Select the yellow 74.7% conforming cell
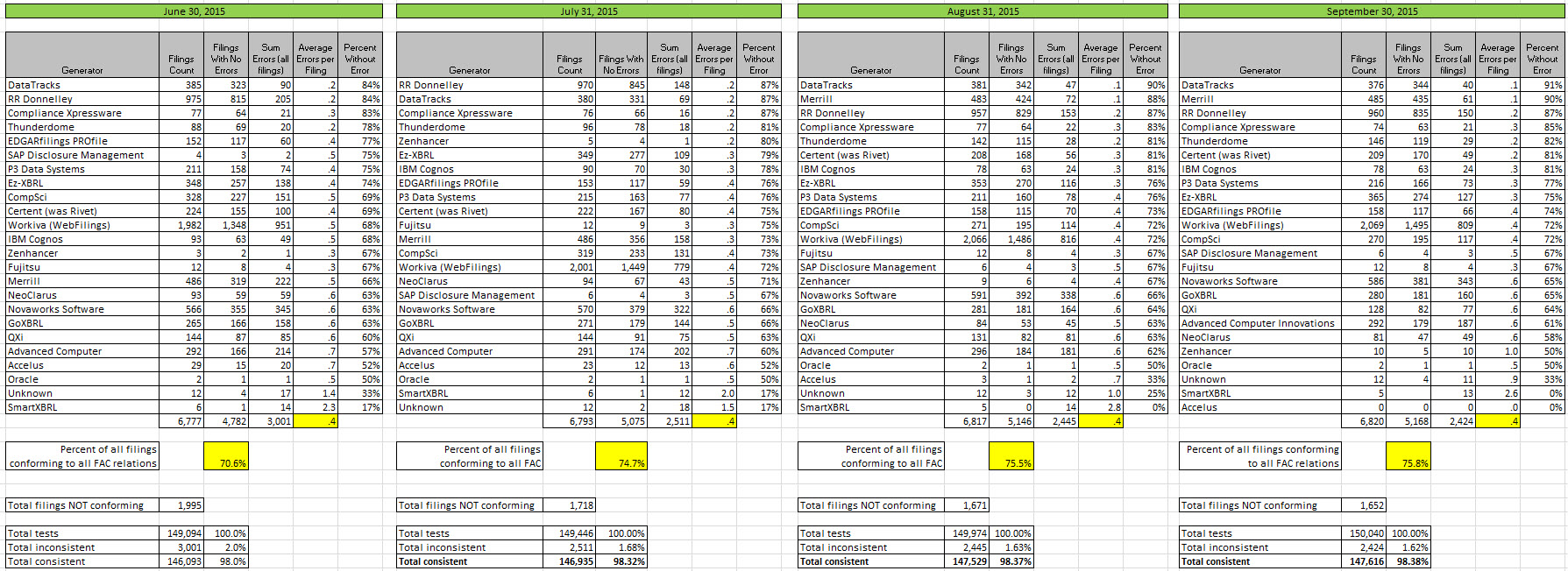Viewport: 1568px width, 571px height. click(x=621, y=456)
